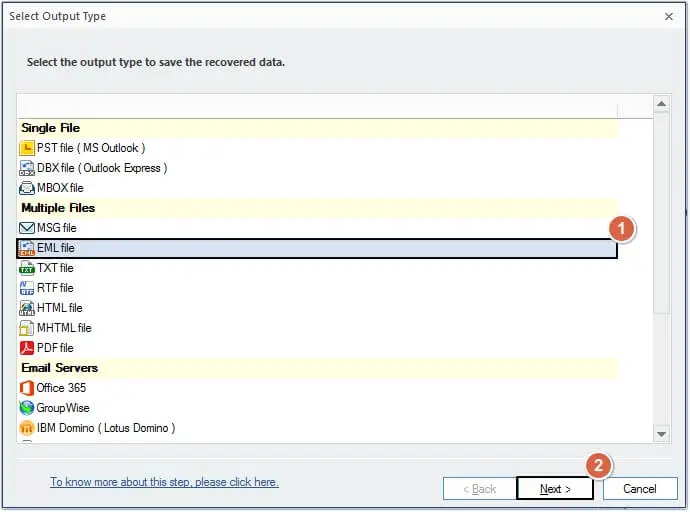Click the PDF file red icon
This screenshot has height=512, width=690.
point(27,348)
